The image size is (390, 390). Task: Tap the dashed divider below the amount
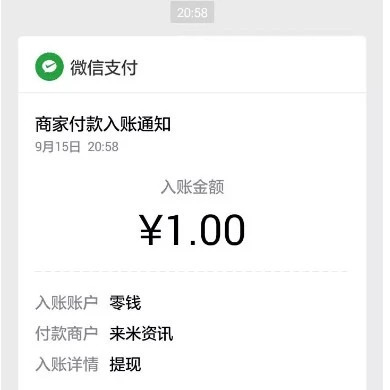(x=192, y=271)
